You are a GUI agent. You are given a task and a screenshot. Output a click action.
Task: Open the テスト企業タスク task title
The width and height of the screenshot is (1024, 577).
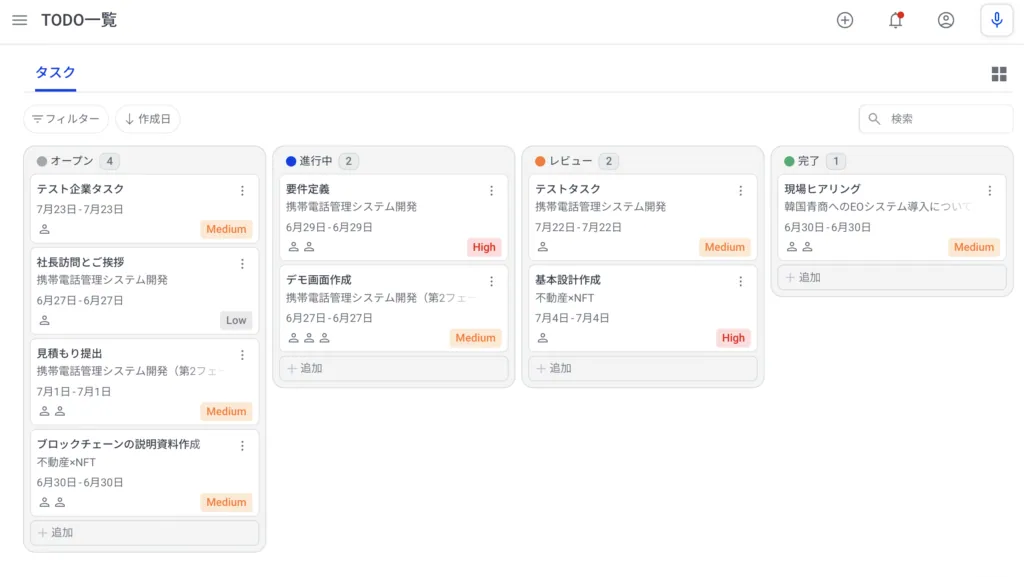[80, 189]
